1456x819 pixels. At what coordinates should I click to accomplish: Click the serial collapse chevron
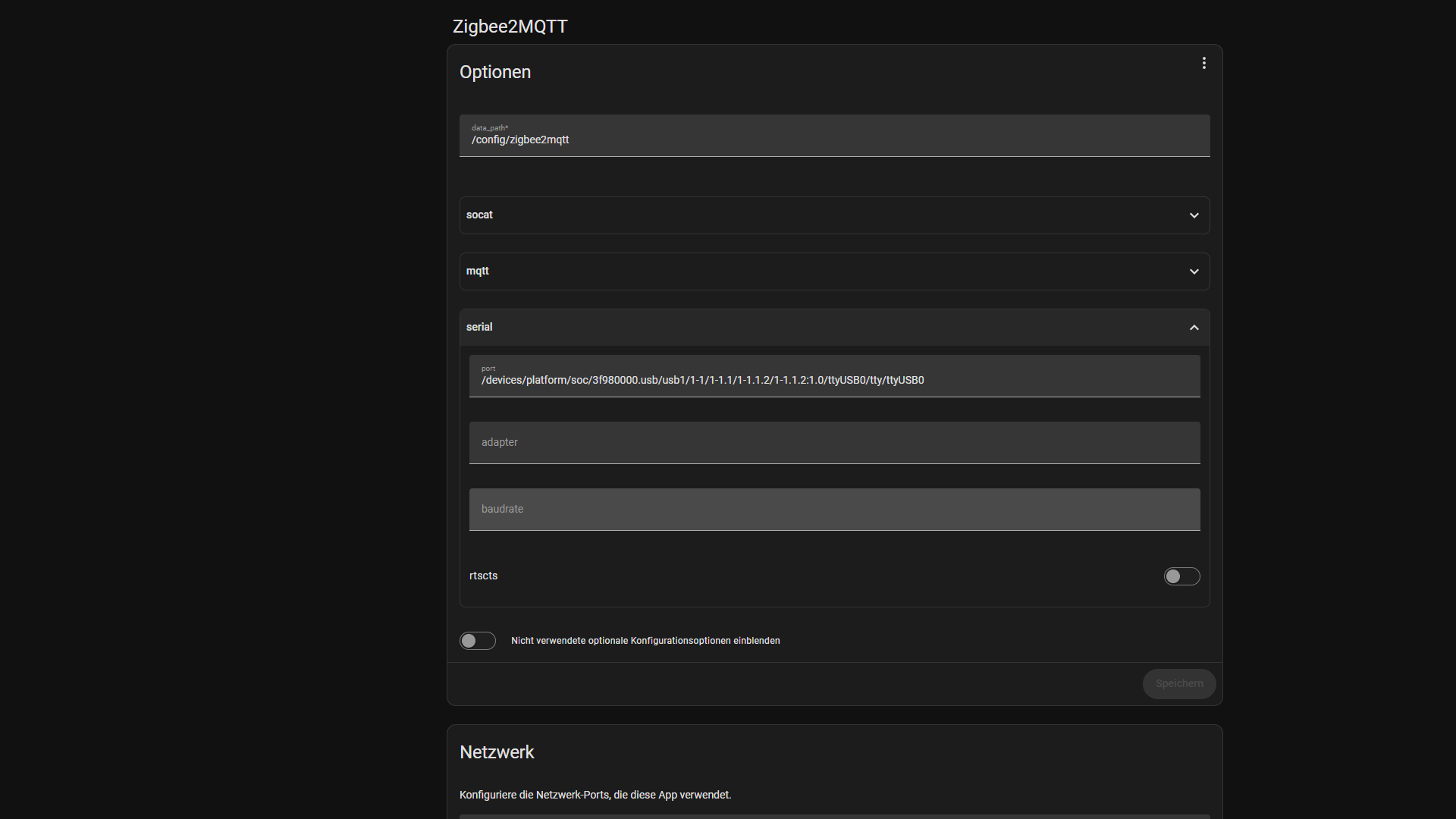[x=1194, y=328]
